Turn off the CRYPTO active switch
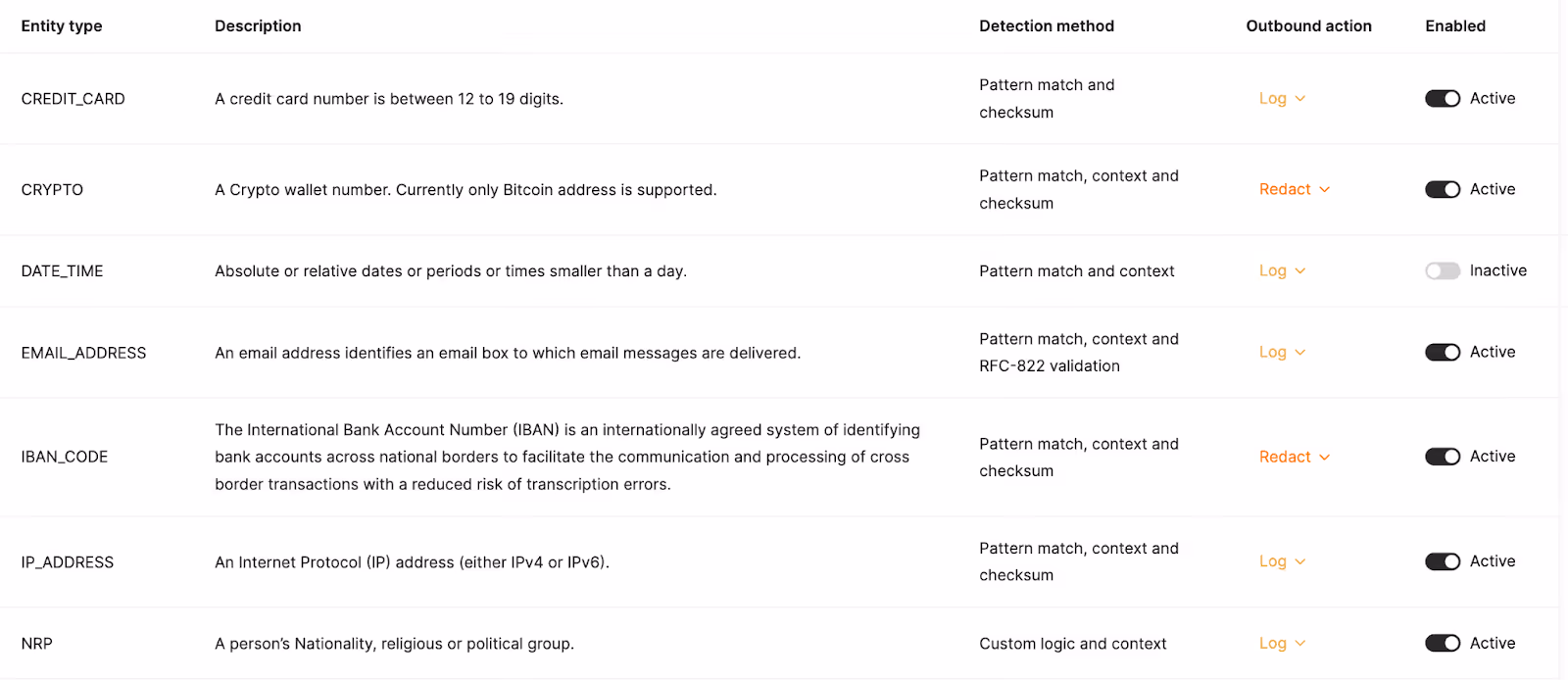Viewport: 1568px width, 680px height. (x=1443, y=189)
